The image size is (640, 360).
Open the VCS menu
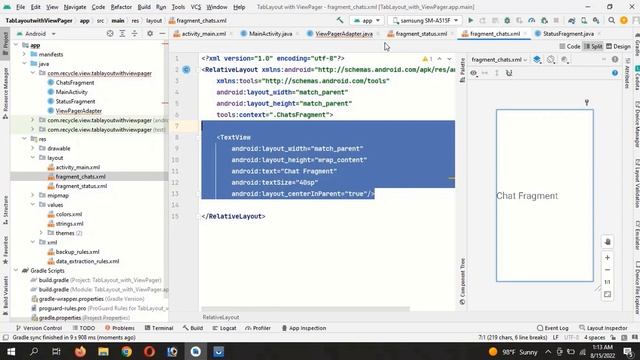click(x=196, y=7)
